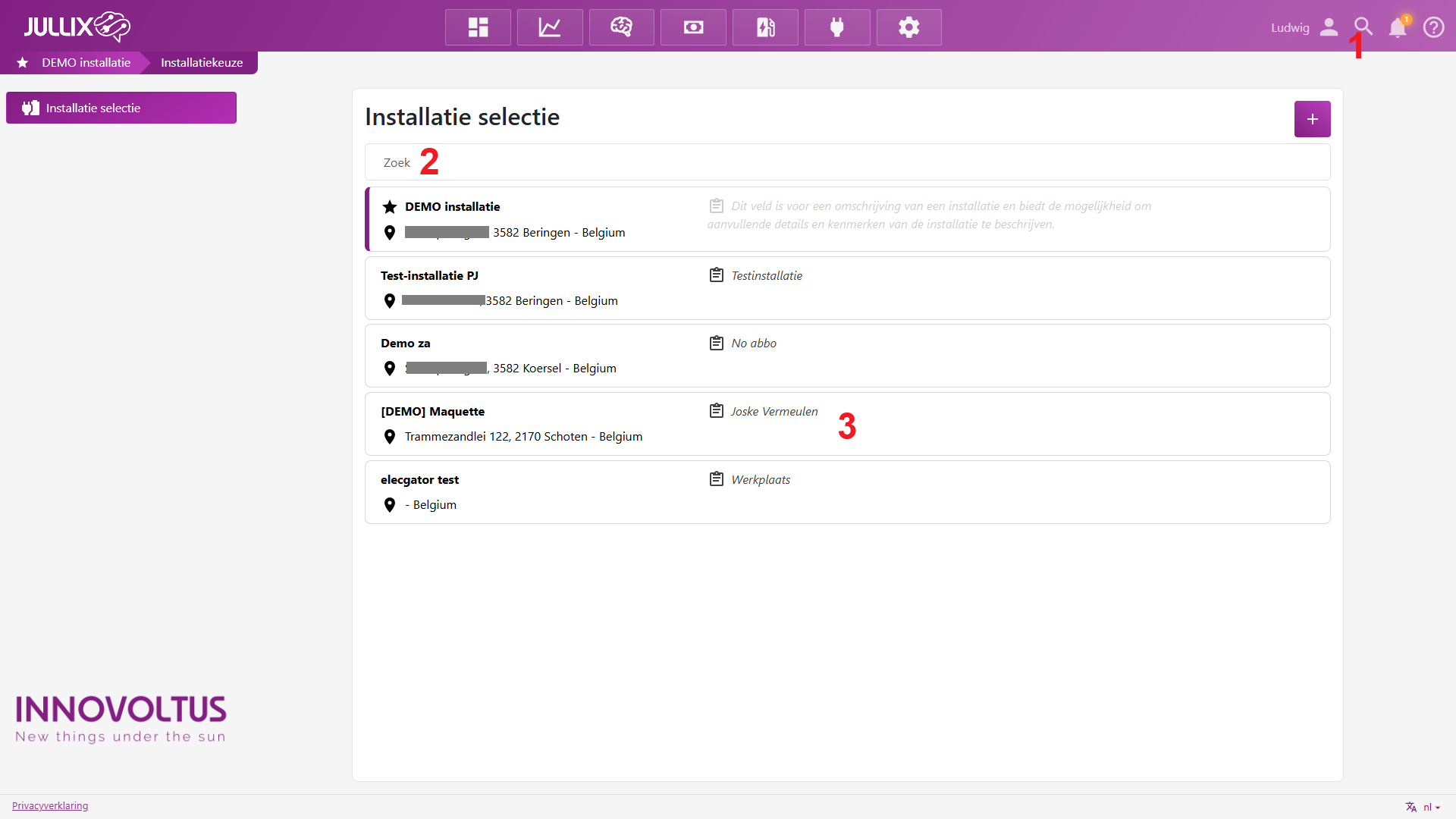This screenshot has height=819, width=1456.
Task: Open the money costs icon
Action: 693,27
